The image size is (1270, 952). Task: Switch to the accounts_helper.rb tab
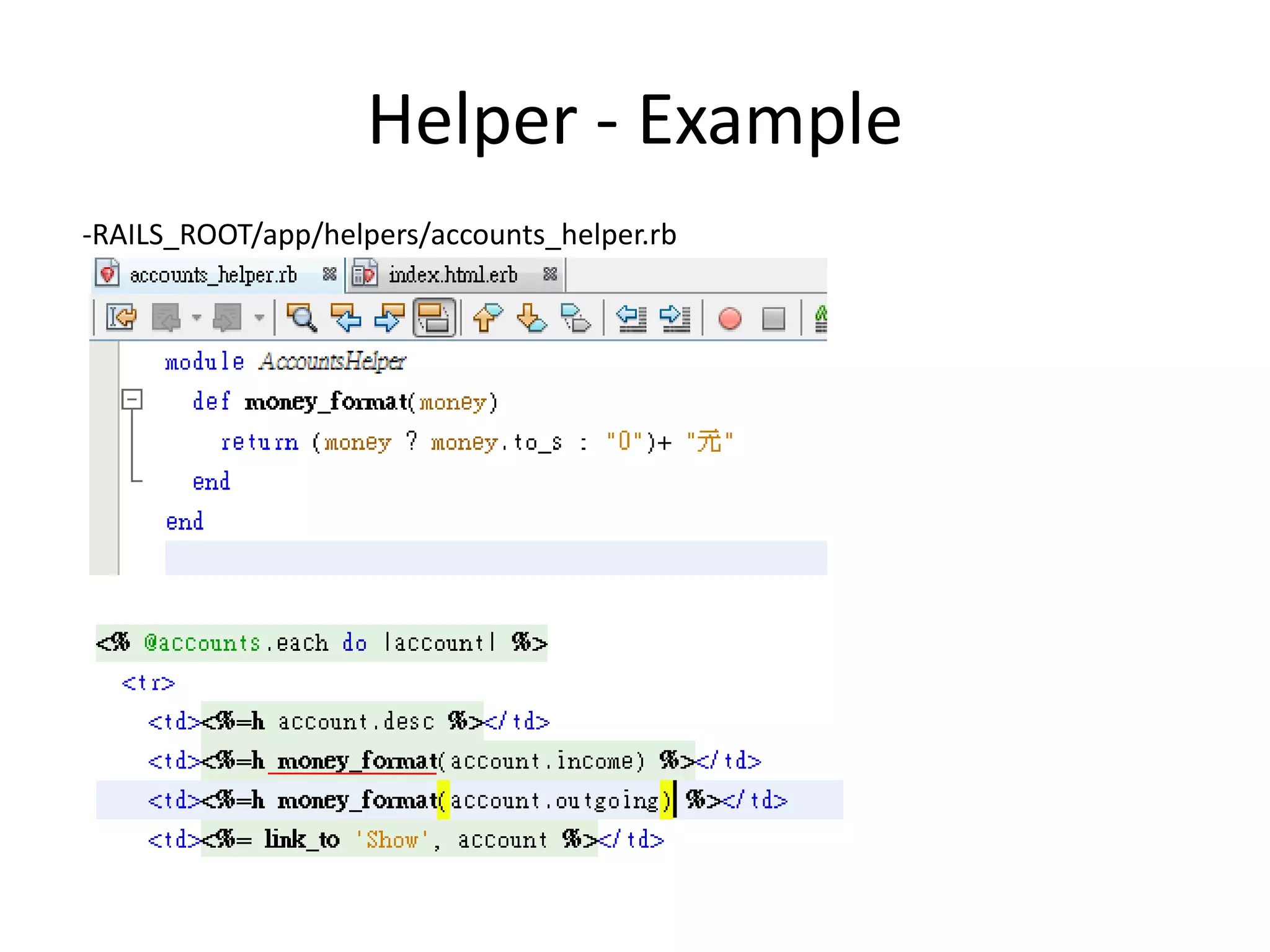[x=213, y=275]
